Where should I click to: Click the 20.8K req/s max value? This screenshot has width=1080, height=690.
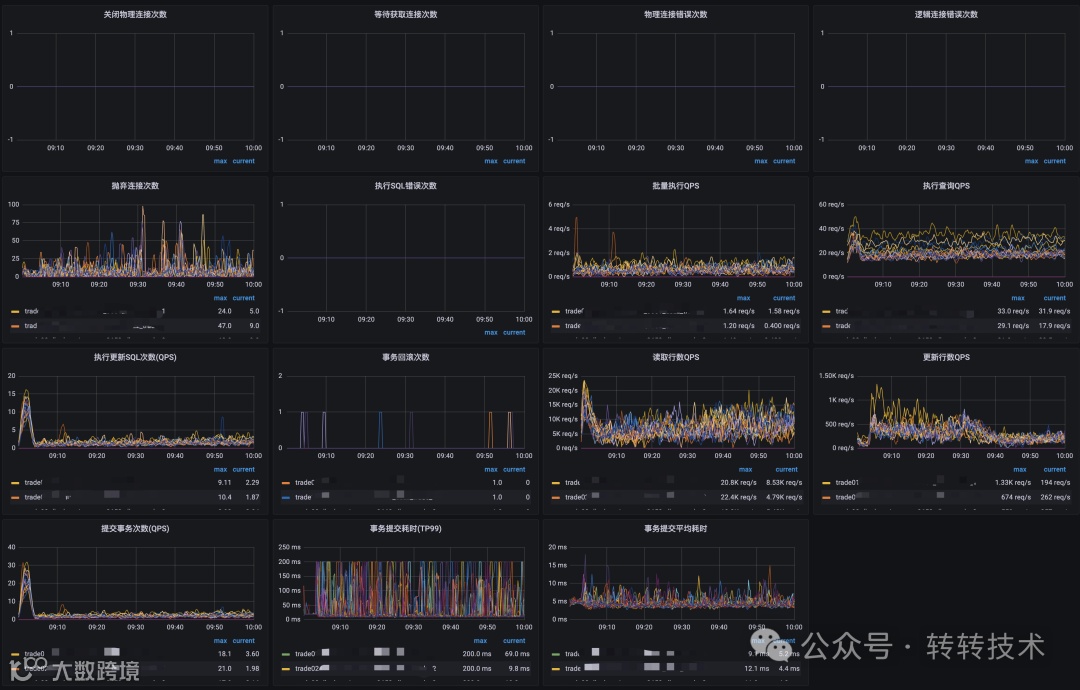tap(738, 483)
